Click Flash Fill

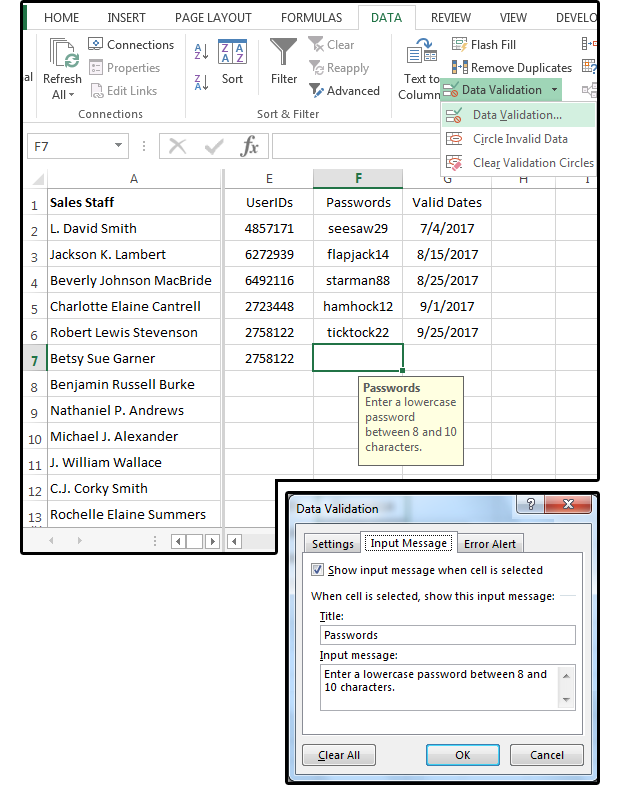coord(484,45)
